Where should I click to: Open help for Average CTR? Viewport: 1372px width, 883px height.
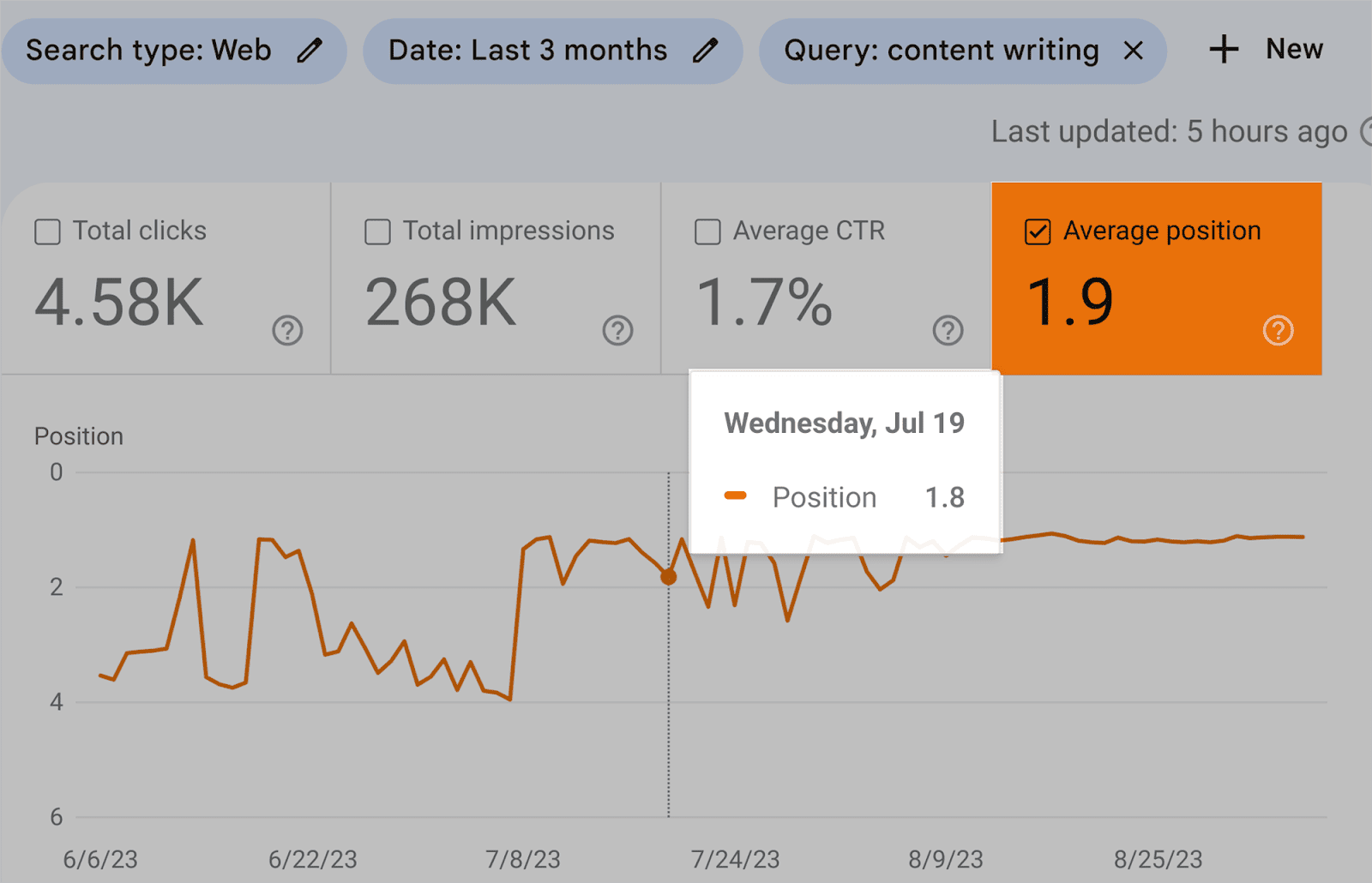948,330
